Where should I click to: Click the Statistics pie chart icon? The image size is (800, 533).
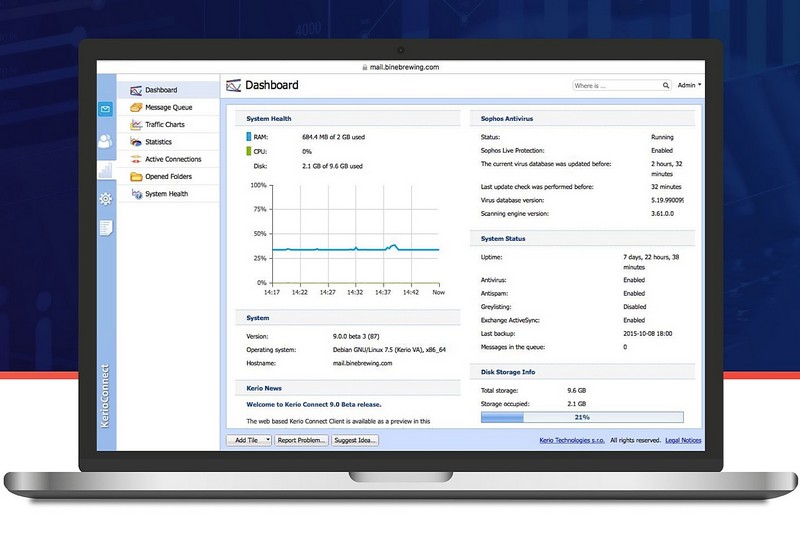[x=136, y=142]
